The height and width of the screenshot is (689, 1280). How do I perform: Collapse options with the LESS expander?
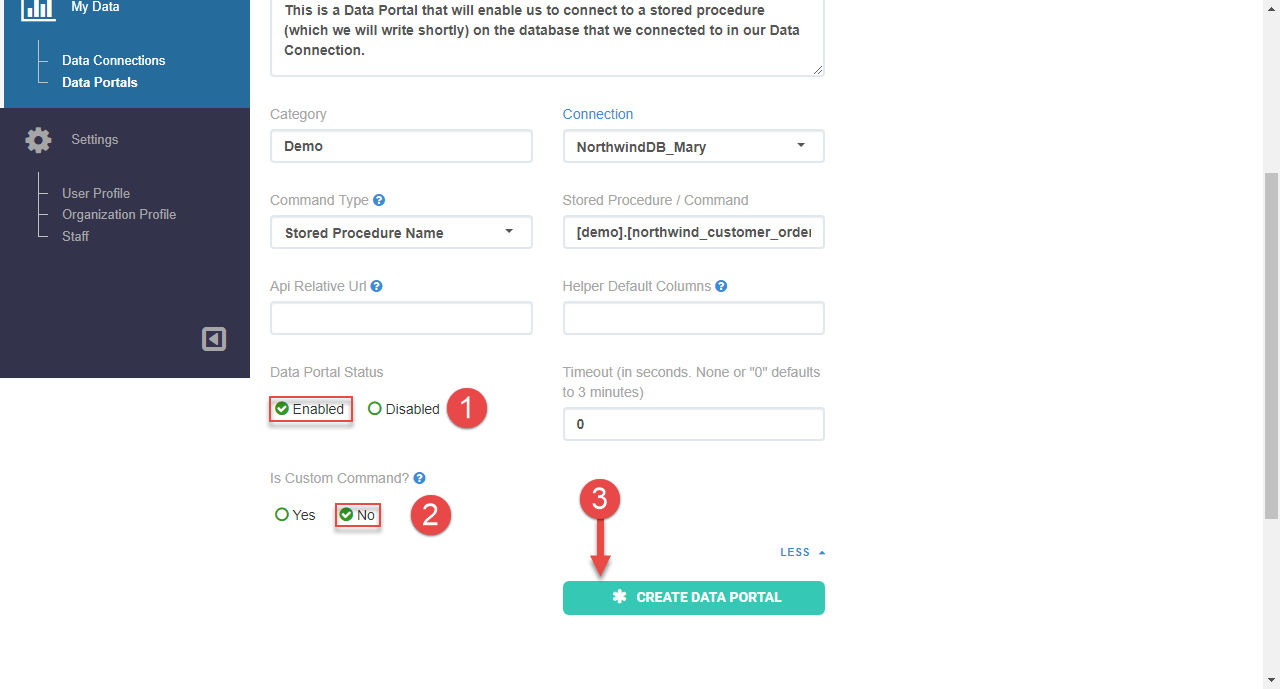click(x=803, y=552)
